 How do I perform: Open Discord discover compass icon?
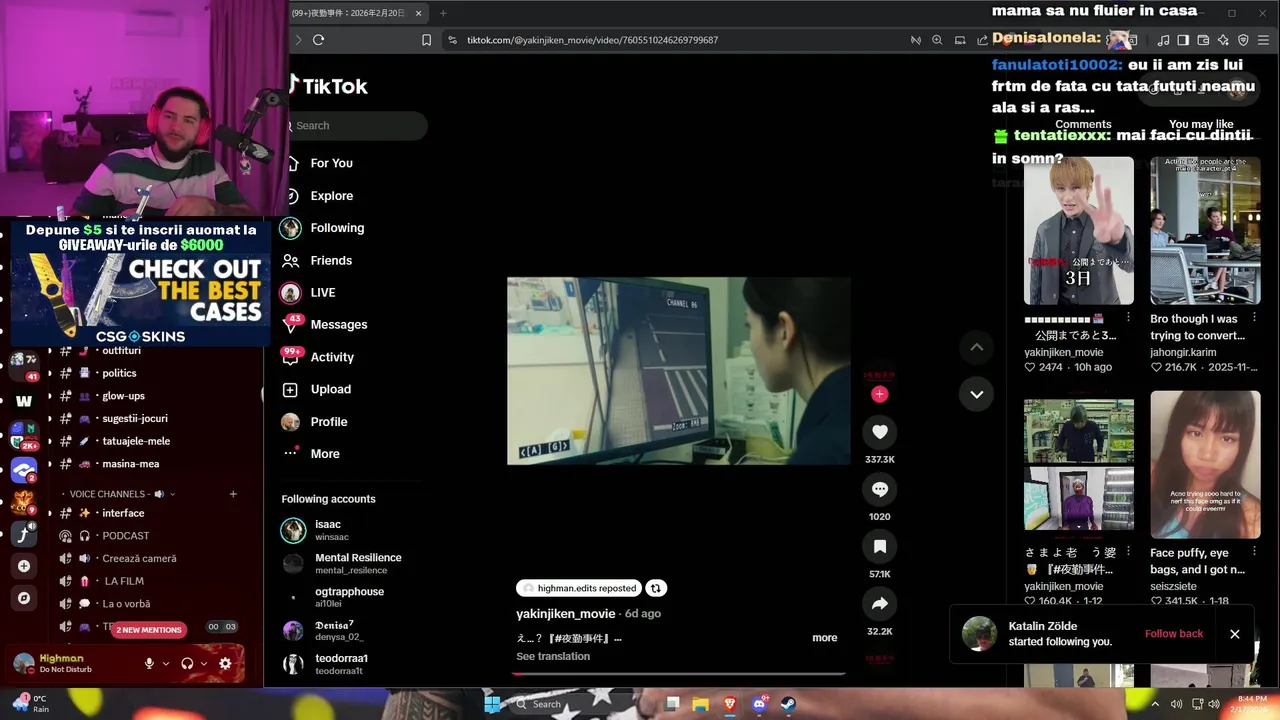pyautogui.click(x=24, y=598)
